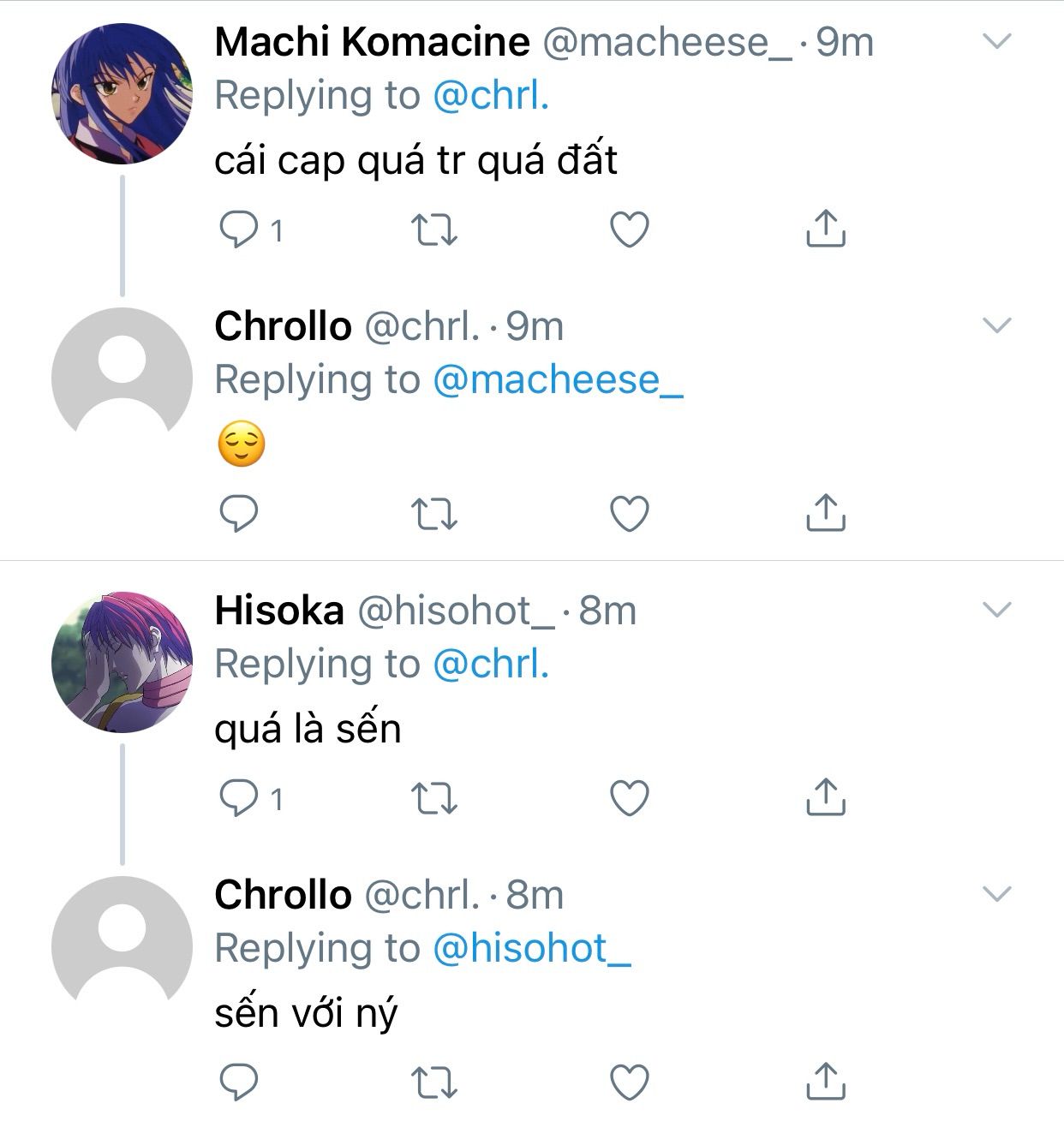Reply to Chrollo's smiling emoji tweet
Viewport: 1064px width, 1127px height.
(x=239, y=514)
